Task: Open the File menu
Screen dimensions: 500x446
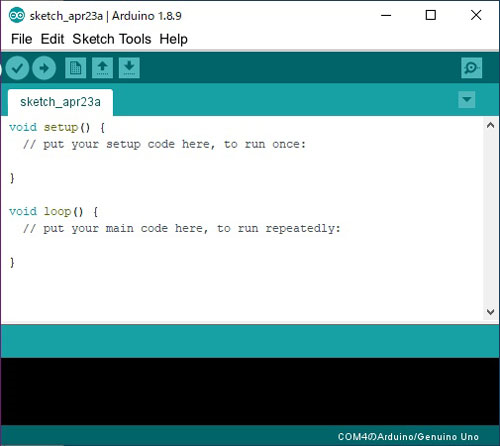Action: (22, 39)
